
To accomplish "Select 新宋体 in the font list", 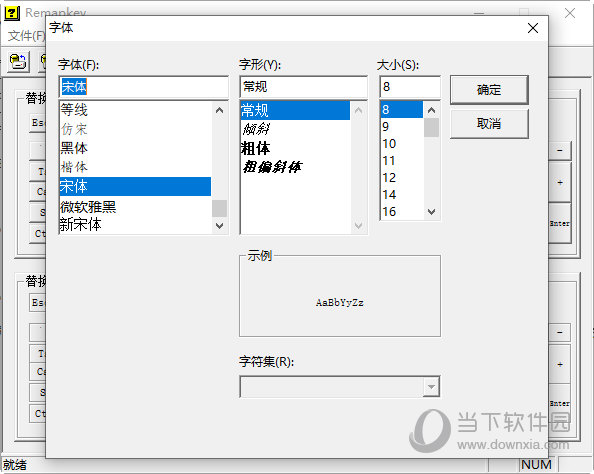I will click(135, 225).
